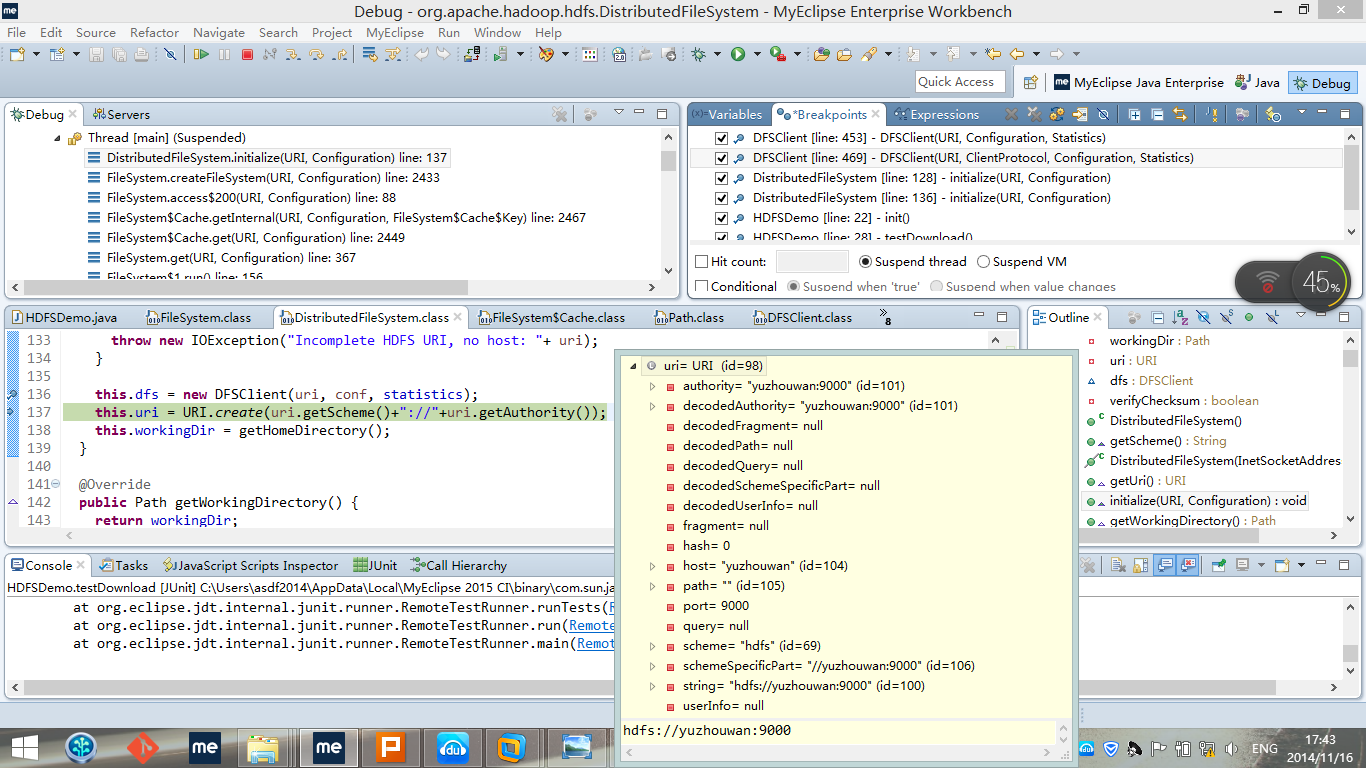
Task: Open the Refactor menu
Action: [x=154, y=32]
